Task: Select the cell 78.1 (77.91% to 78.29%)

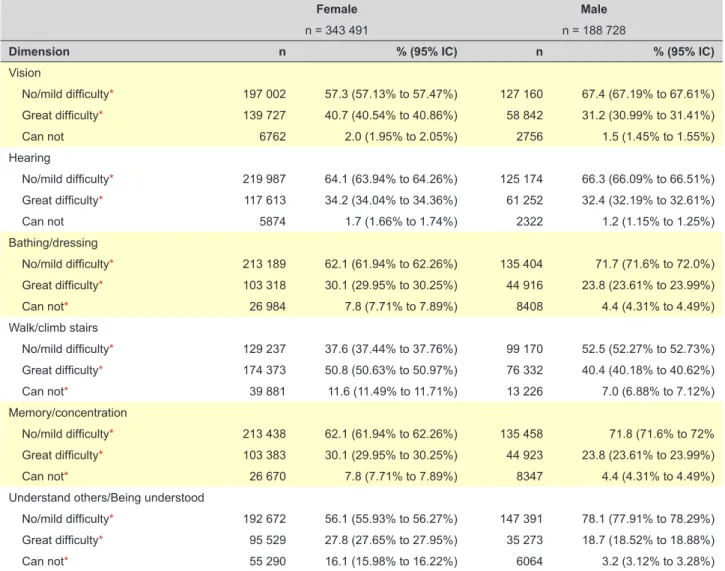Action: click(648, 519)
